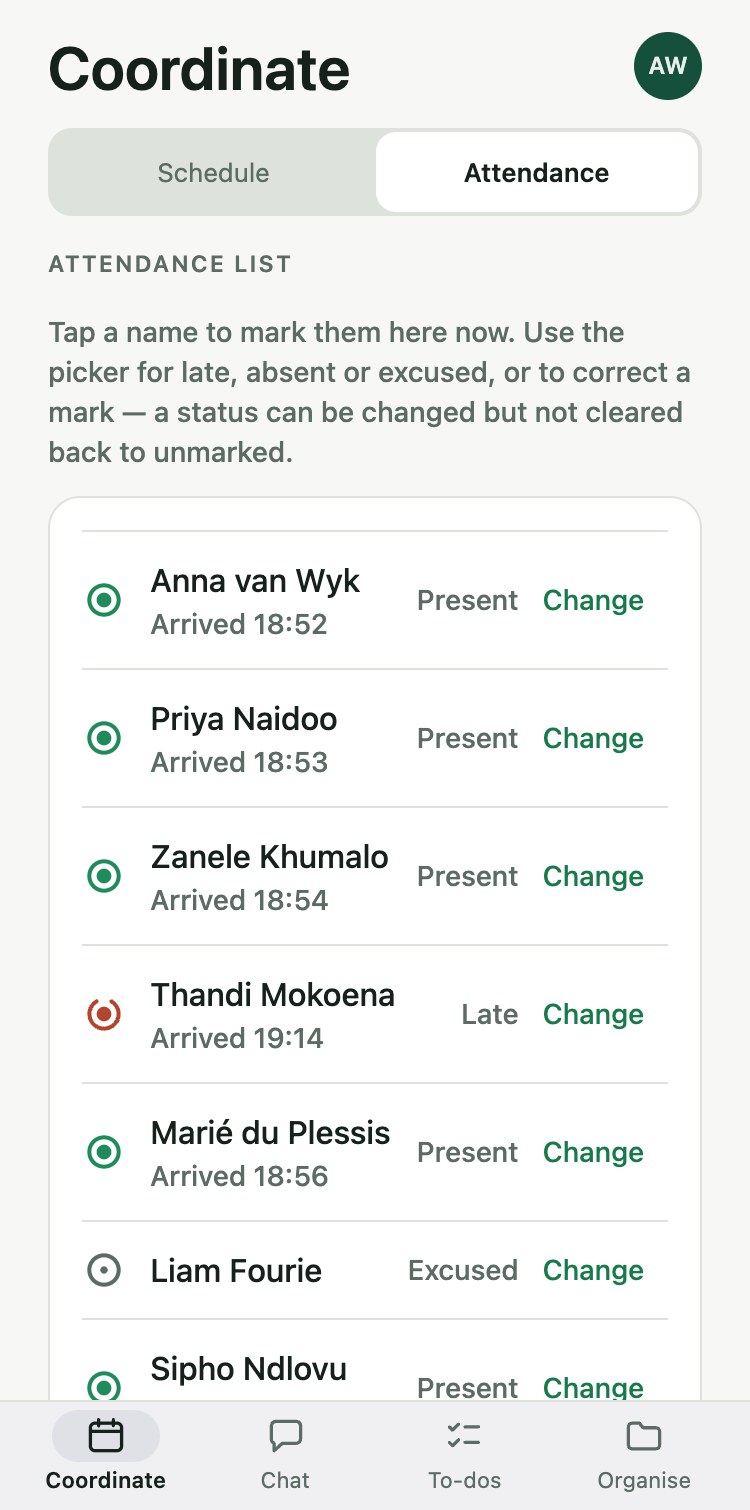Open the Change picker for Anna van Wyk
750x1510 pixels.
coord(593,600)
